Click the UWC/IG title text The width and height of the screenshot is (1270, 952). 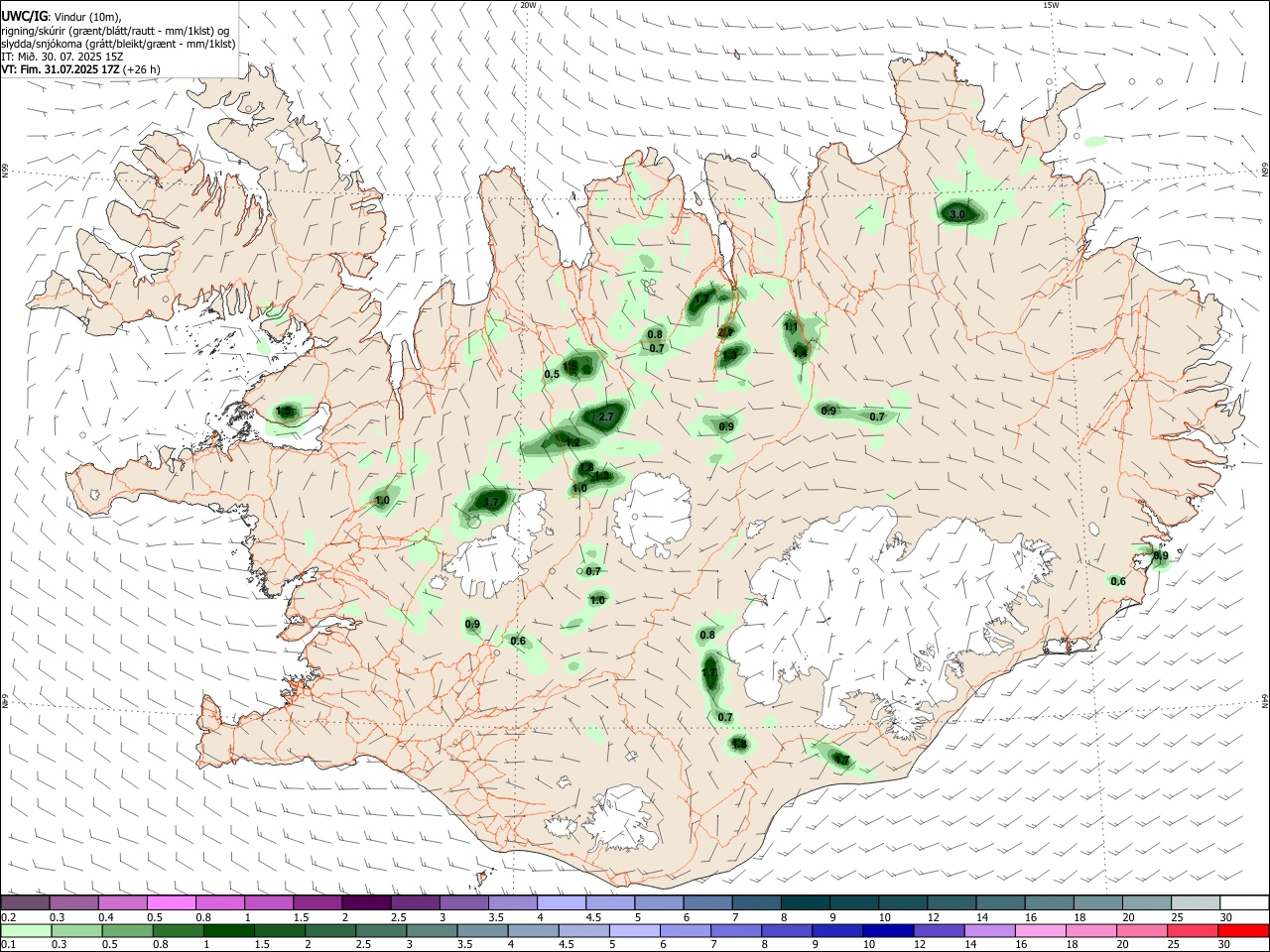coord(23,17)
